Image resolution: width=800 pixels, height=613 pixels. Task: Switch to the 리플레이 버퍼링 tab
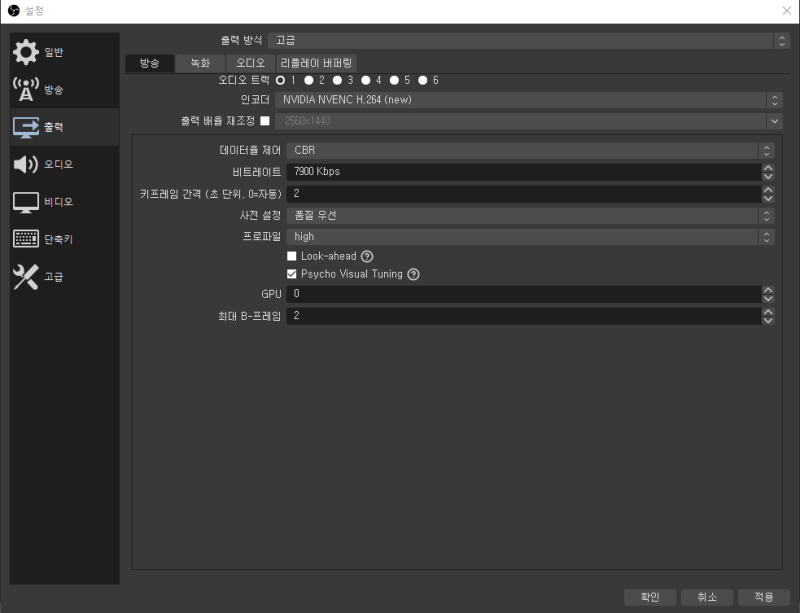click(316, 63)
